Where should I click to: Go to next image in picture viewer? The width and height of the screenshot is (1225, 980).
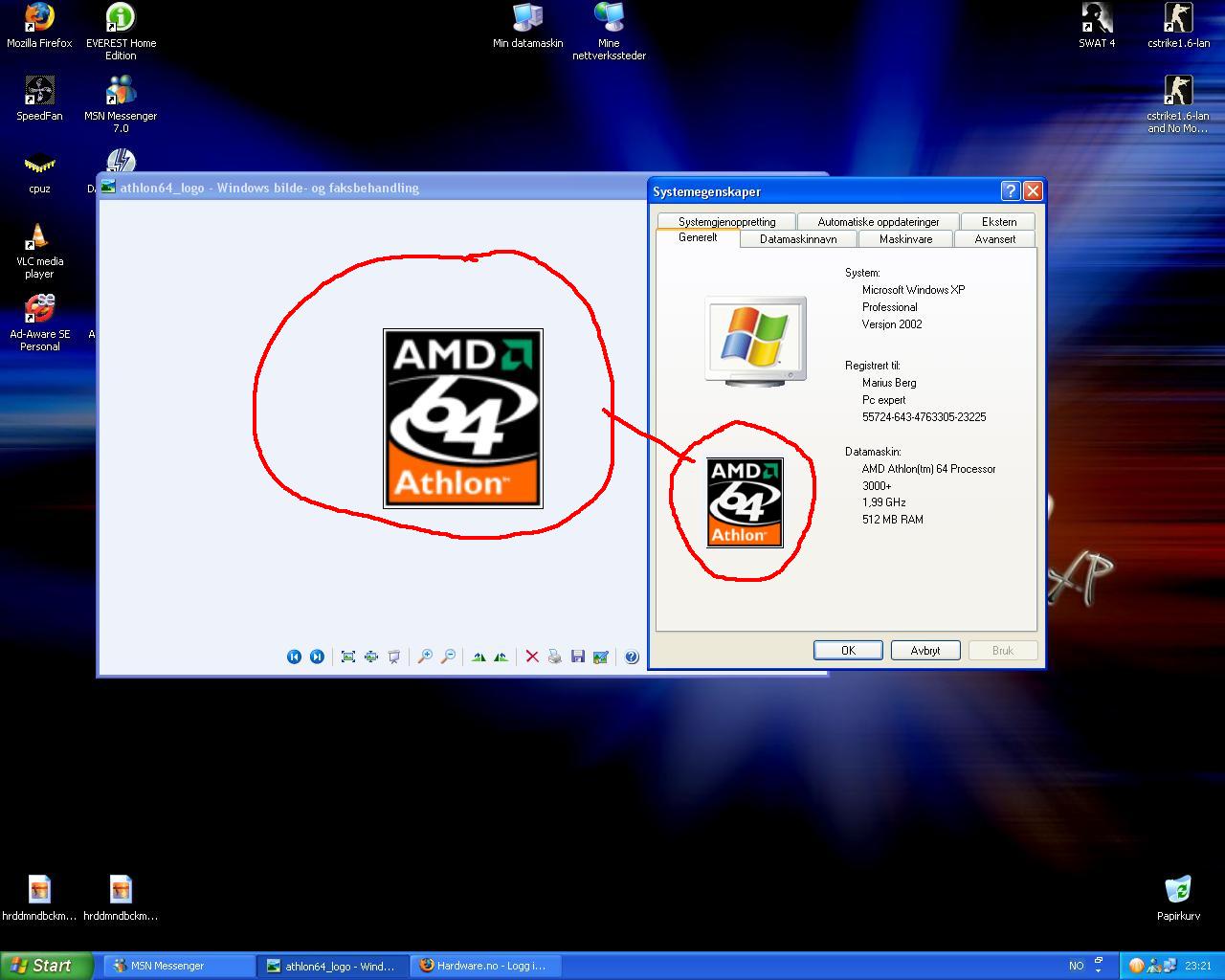pyautogui.click(x=317, y=657)
